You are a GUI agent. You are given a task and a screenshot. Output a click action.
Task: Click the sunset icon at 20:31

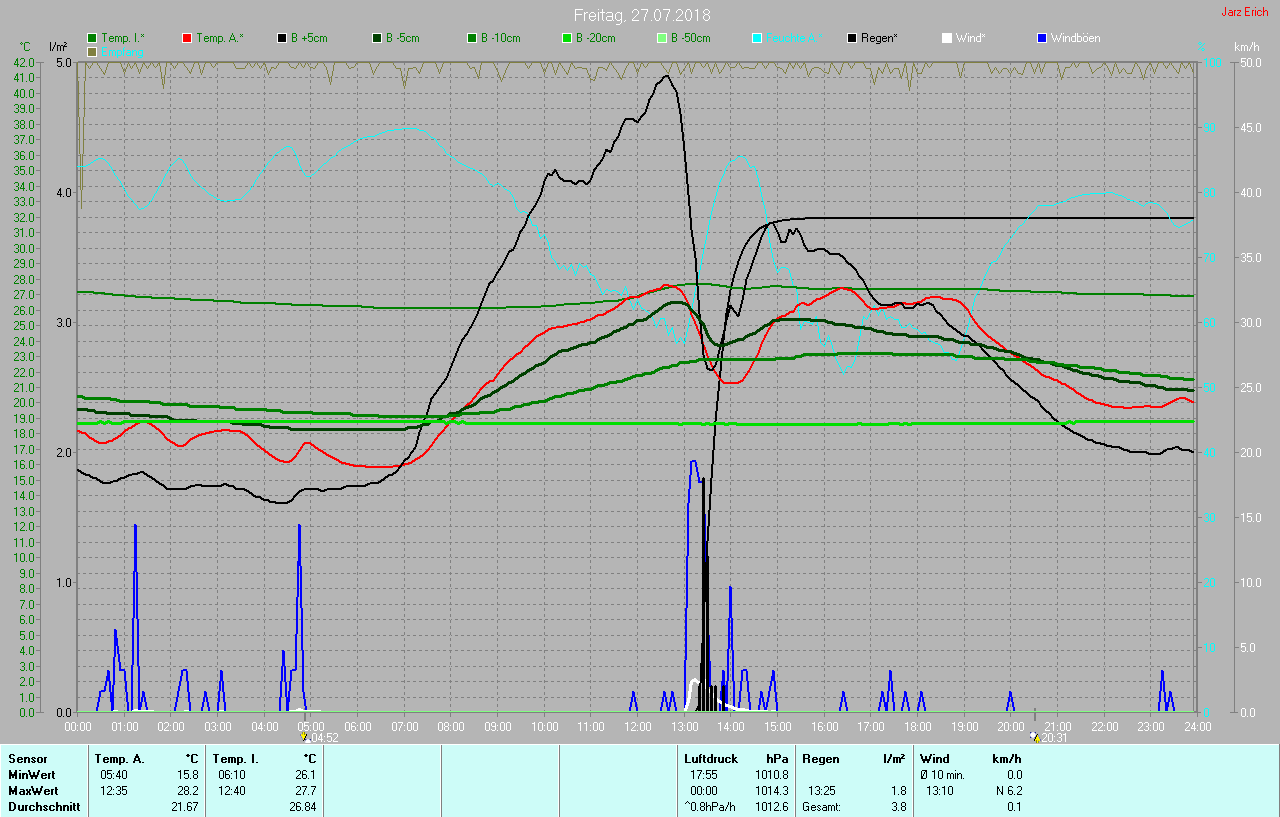pos(1034,737)
